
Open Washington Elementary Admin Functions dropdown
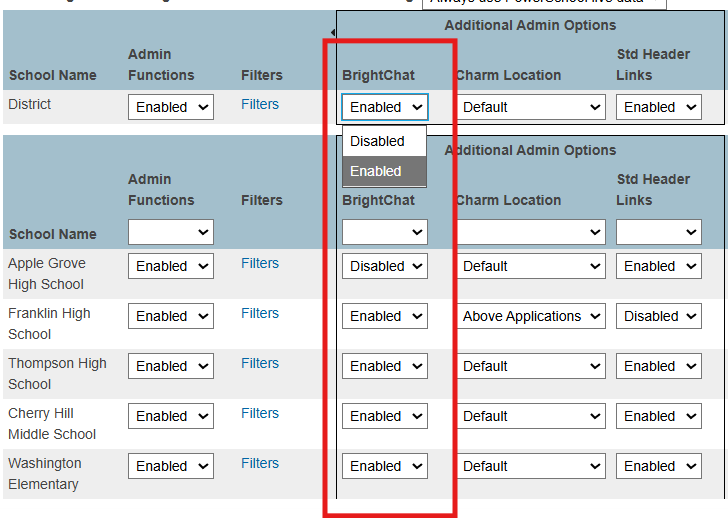(171, 466)
